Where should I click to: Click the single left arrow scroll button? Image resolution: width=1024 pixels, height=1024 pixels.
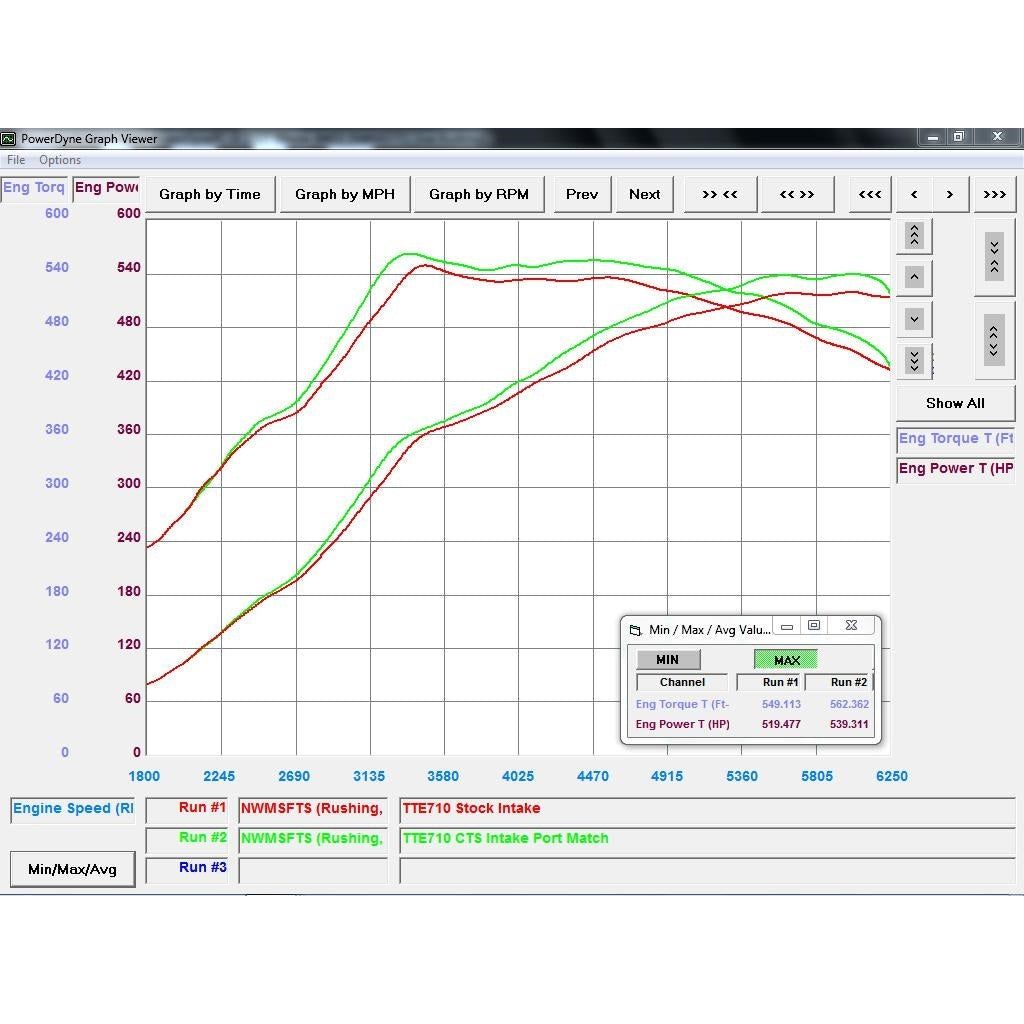[914, 194]
